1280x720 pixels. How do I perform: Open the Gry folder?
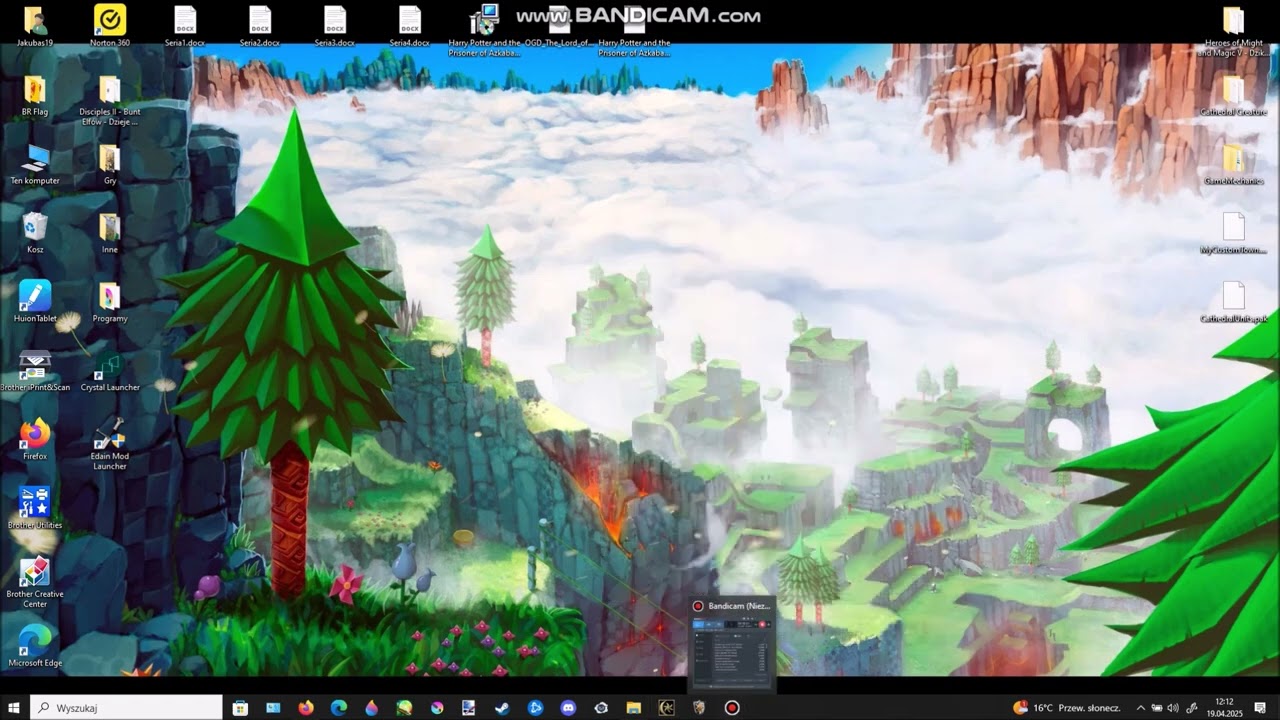coord(110,164)
